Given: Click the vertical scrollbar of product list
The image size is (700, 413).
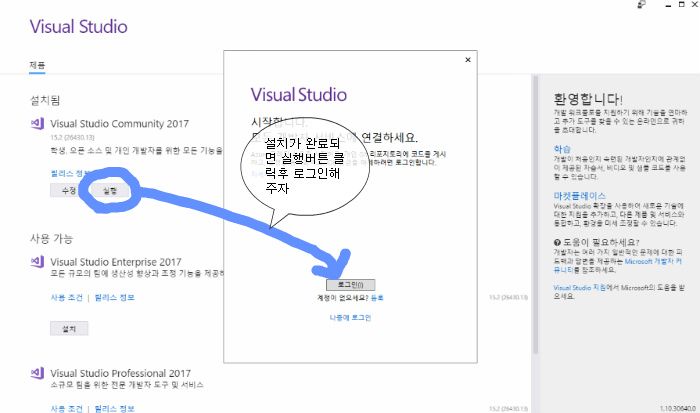Looking at the screenshot, I should 535,214.
